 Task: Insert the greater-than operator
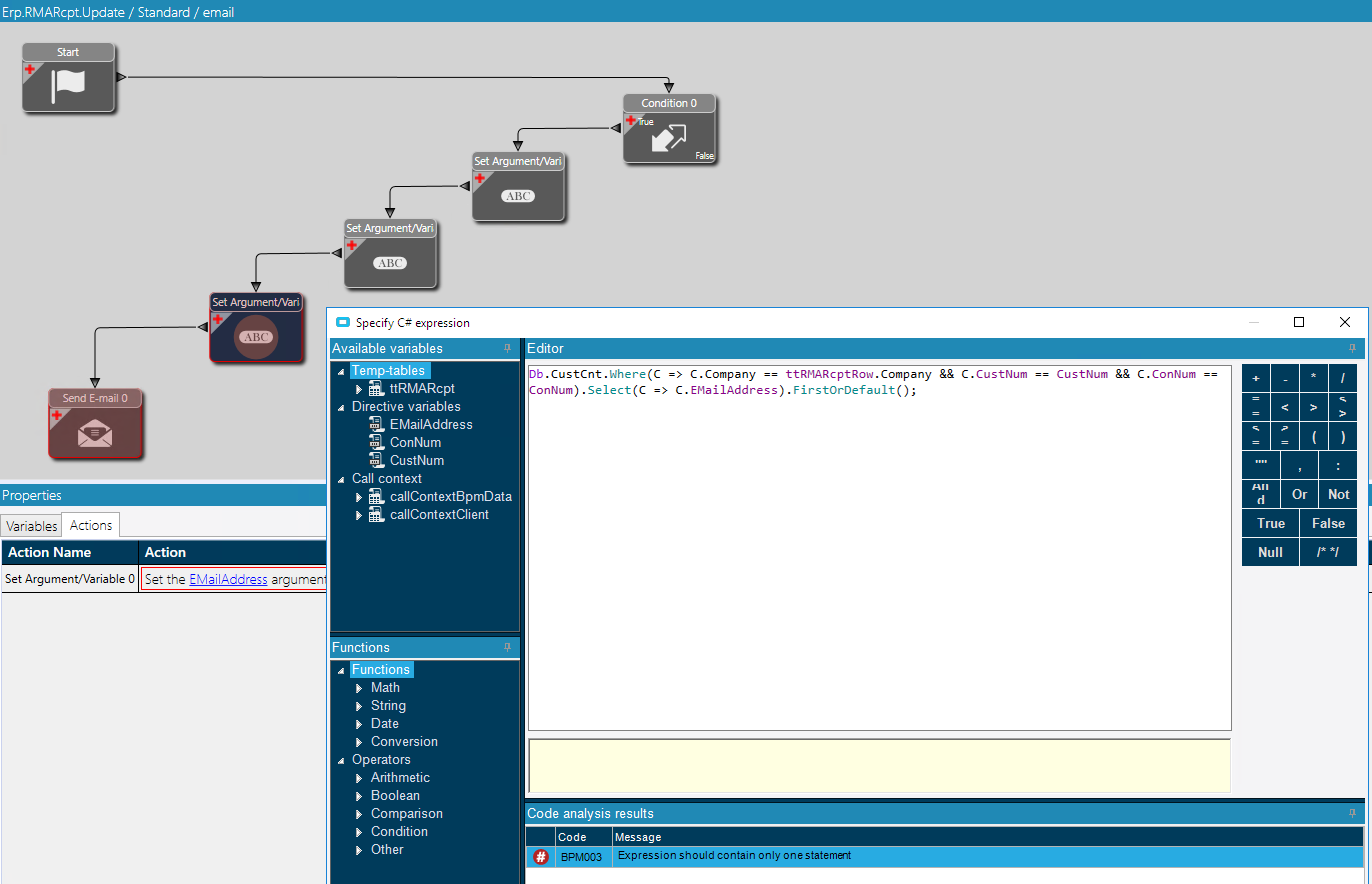tap(1314, 407)
